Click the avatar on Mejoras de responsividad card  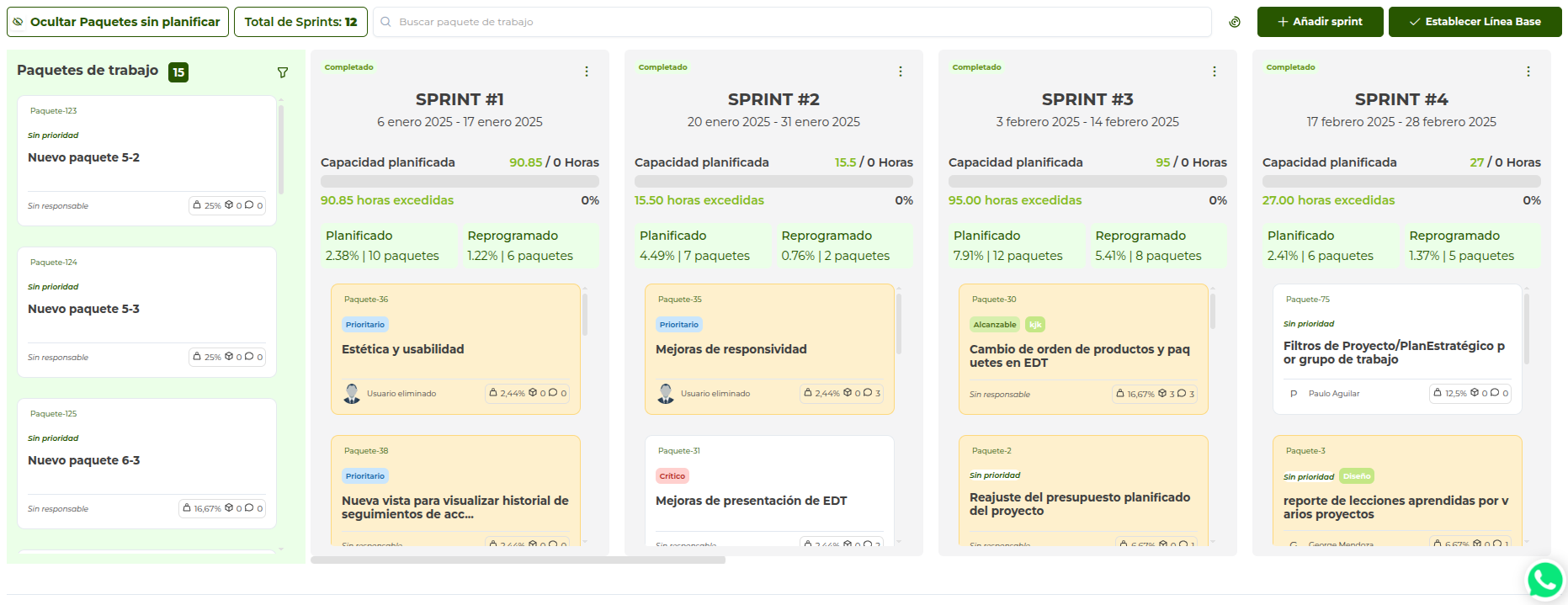pyautogui.click(x=666, y=393)
